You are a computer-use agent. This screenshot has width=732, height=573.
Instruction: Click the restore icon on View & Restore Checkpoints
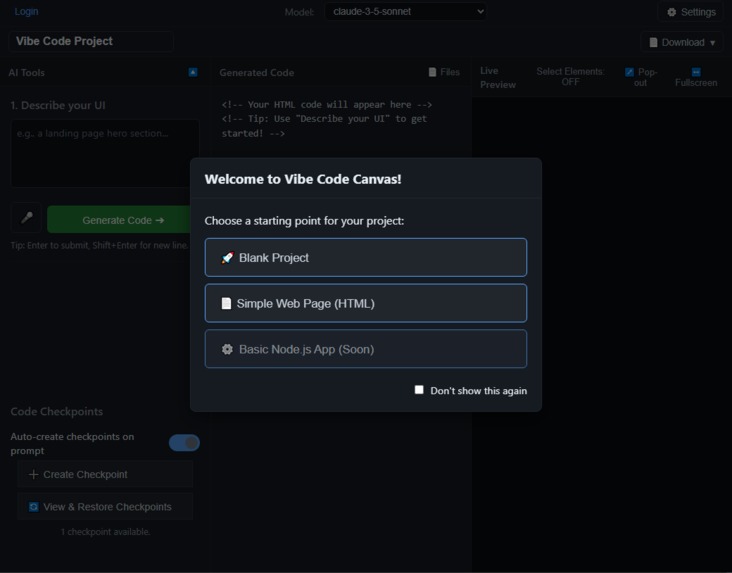tap(34, 507)
